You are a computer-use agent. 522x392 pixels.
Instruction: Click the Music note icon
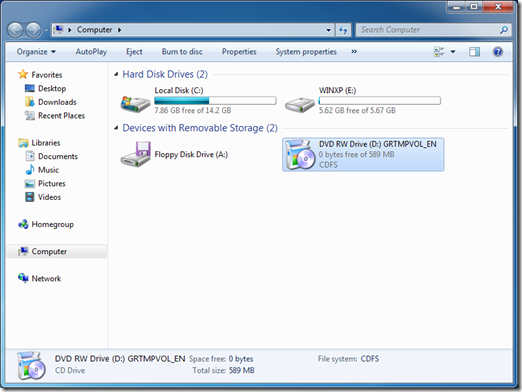click(30, 170)
